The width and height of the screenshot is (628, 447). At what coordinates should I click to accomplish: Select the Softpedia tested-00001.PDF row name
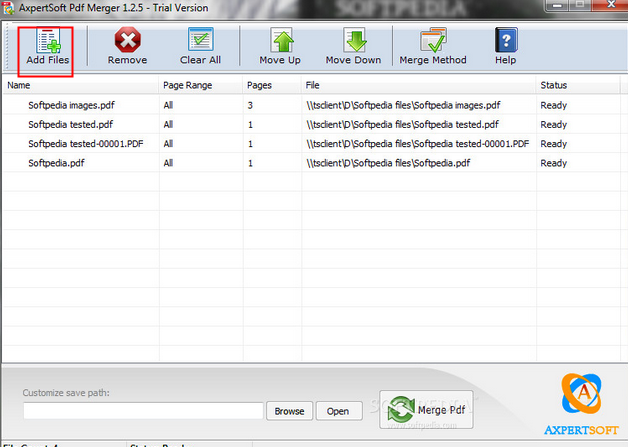click(86, 144)
